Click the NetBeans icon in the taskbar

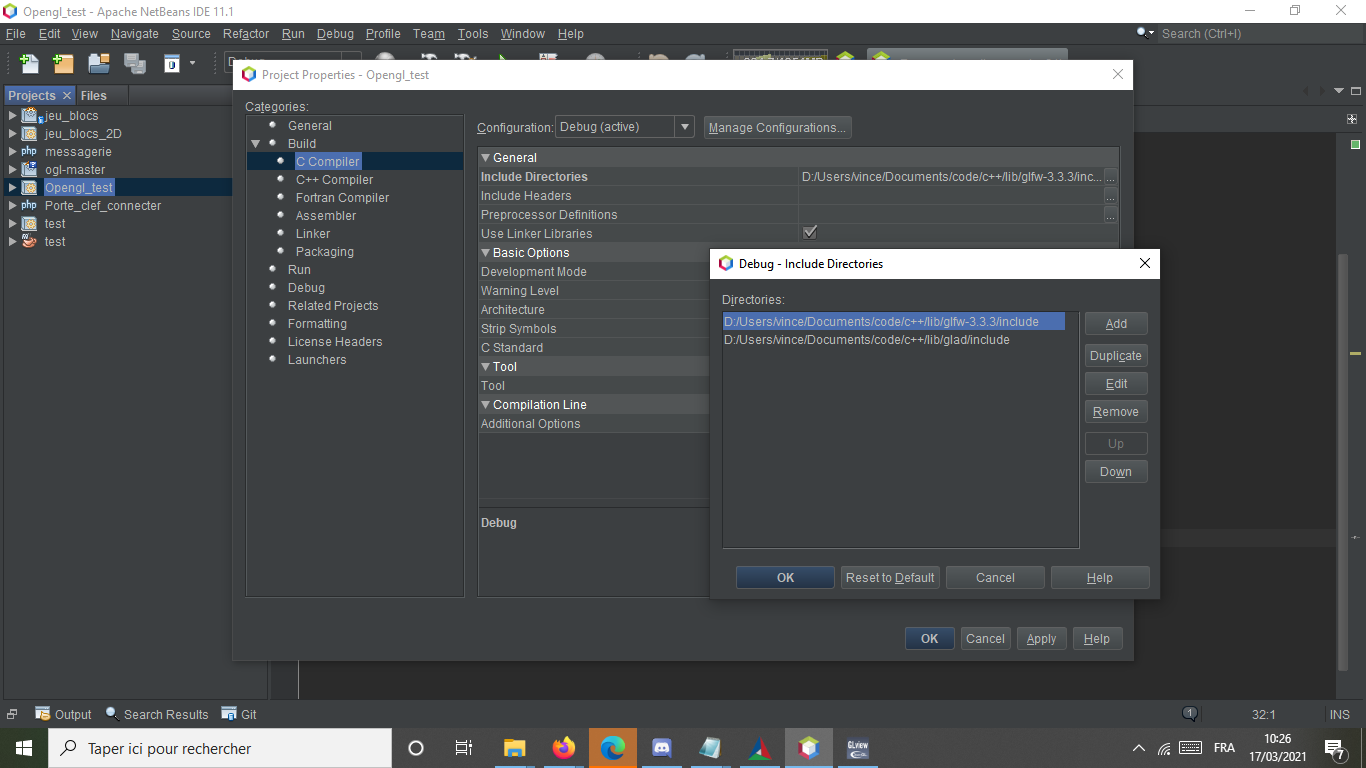[x=808, y=748]
